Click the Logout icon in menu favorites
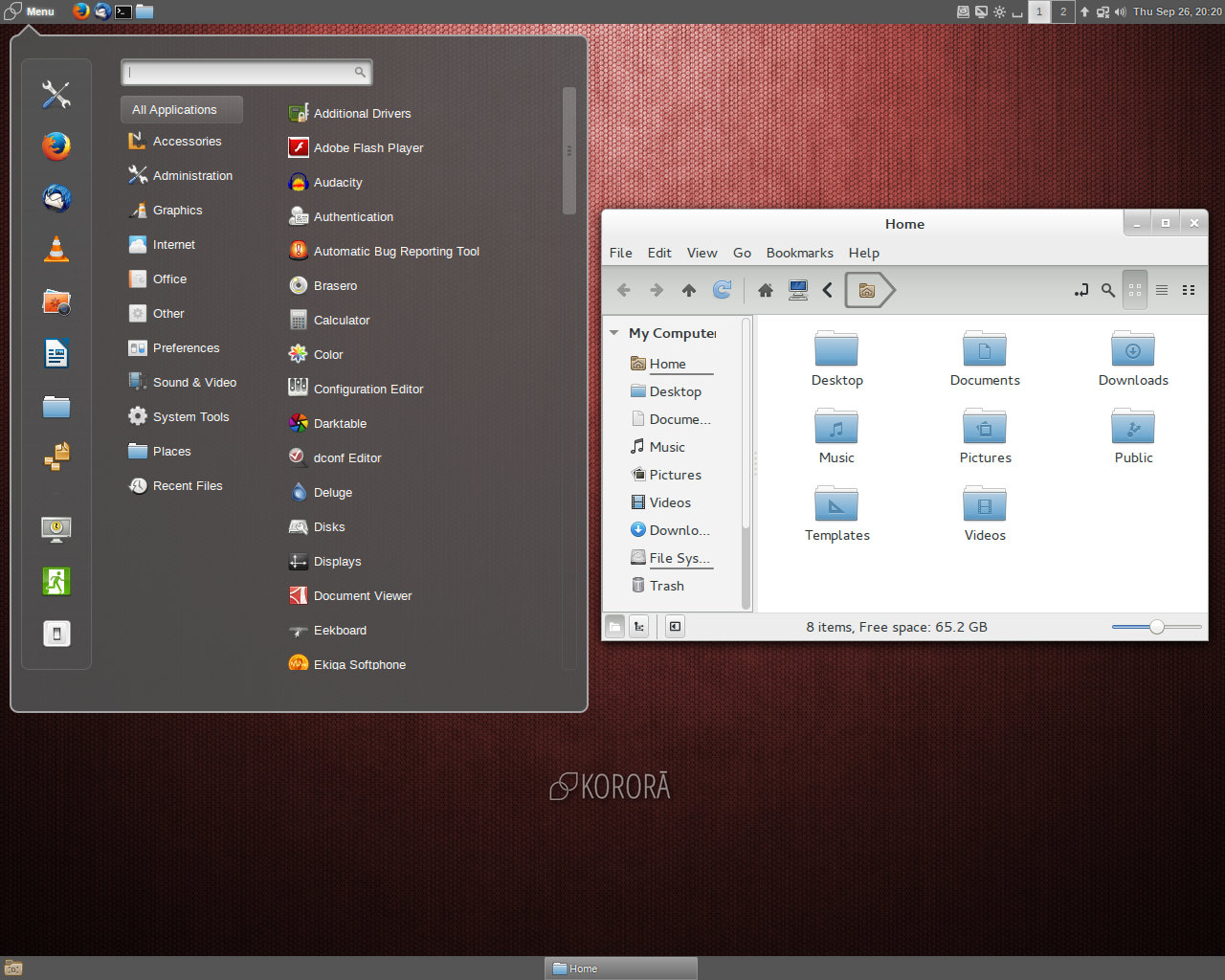The image size is (1225, 980). point(56,581)
